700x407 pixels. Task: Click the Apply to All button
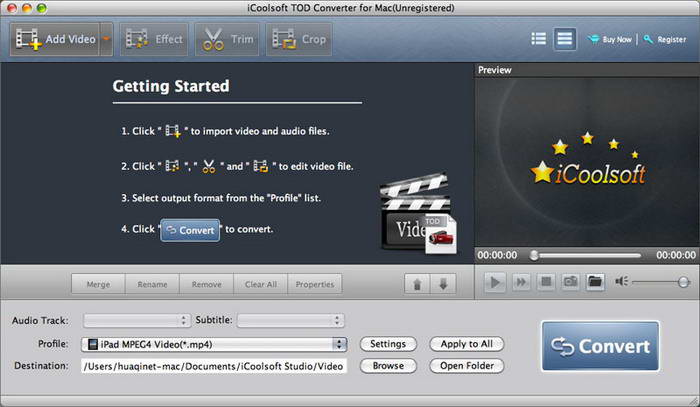tap(467, 344)
